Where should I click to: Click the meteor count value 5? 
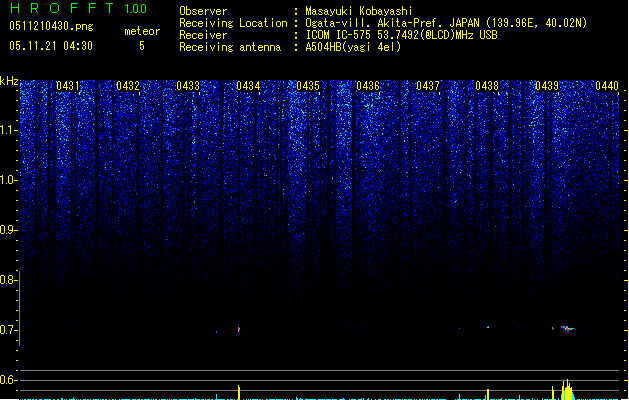pos(142,46)
